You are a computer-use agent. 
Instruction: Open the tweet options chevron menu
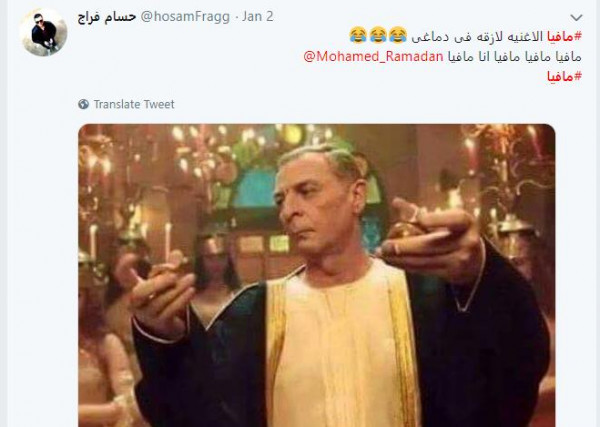click(x=576, y=18)
